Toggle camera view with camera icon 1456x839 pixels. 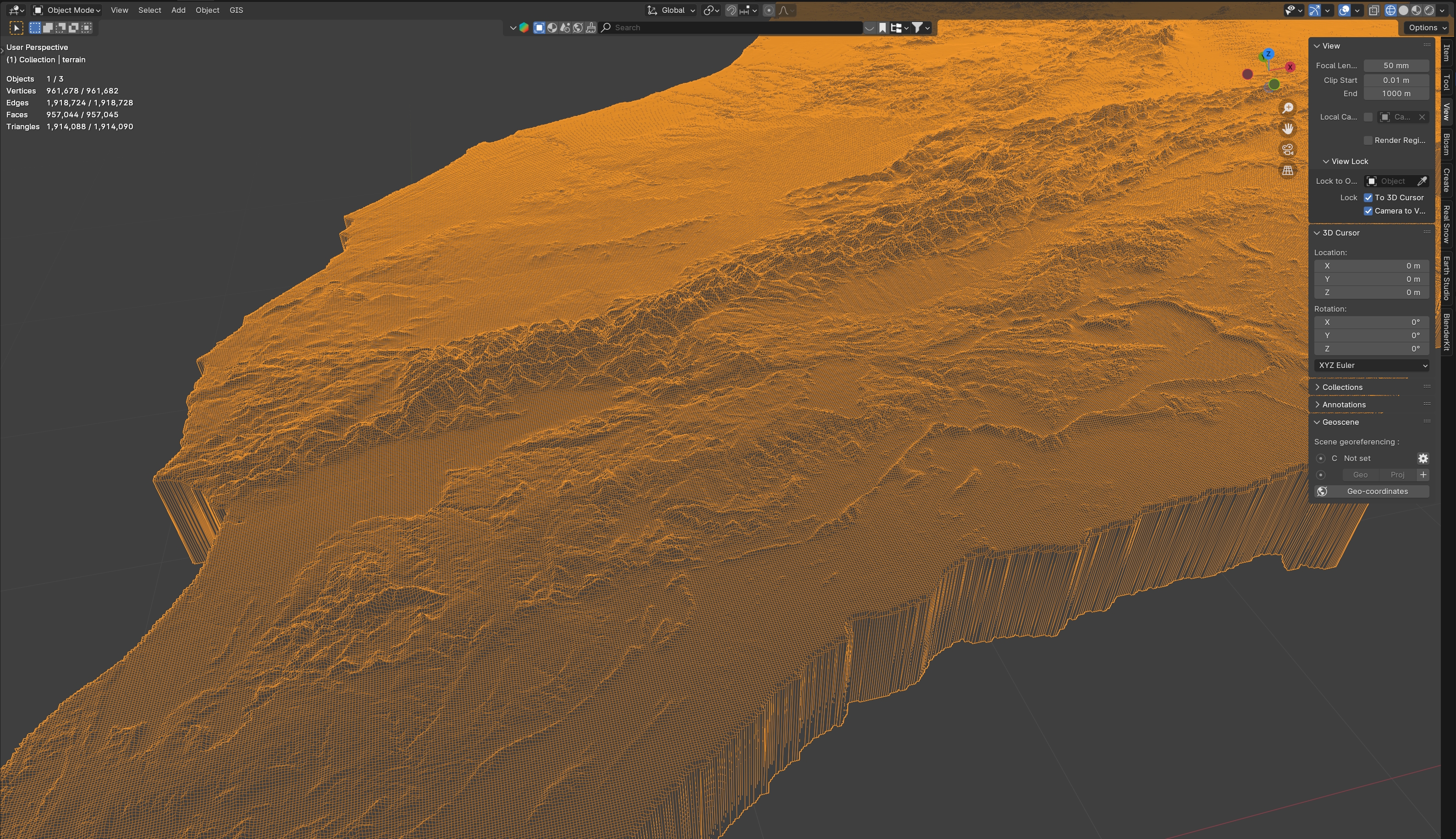pos(1287,150)
